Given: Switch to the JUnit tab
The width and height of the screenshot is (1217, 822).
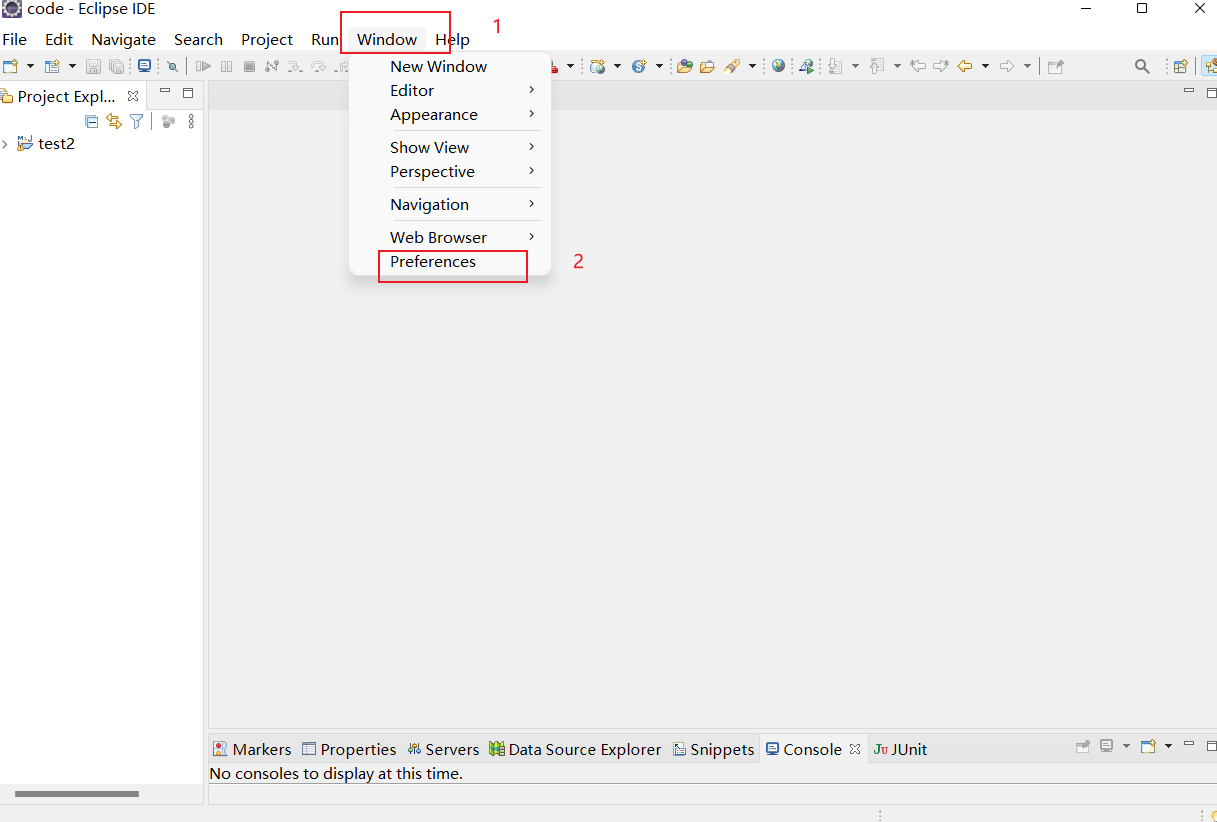Looking at the screenshot, I should (x=900, y=749).
